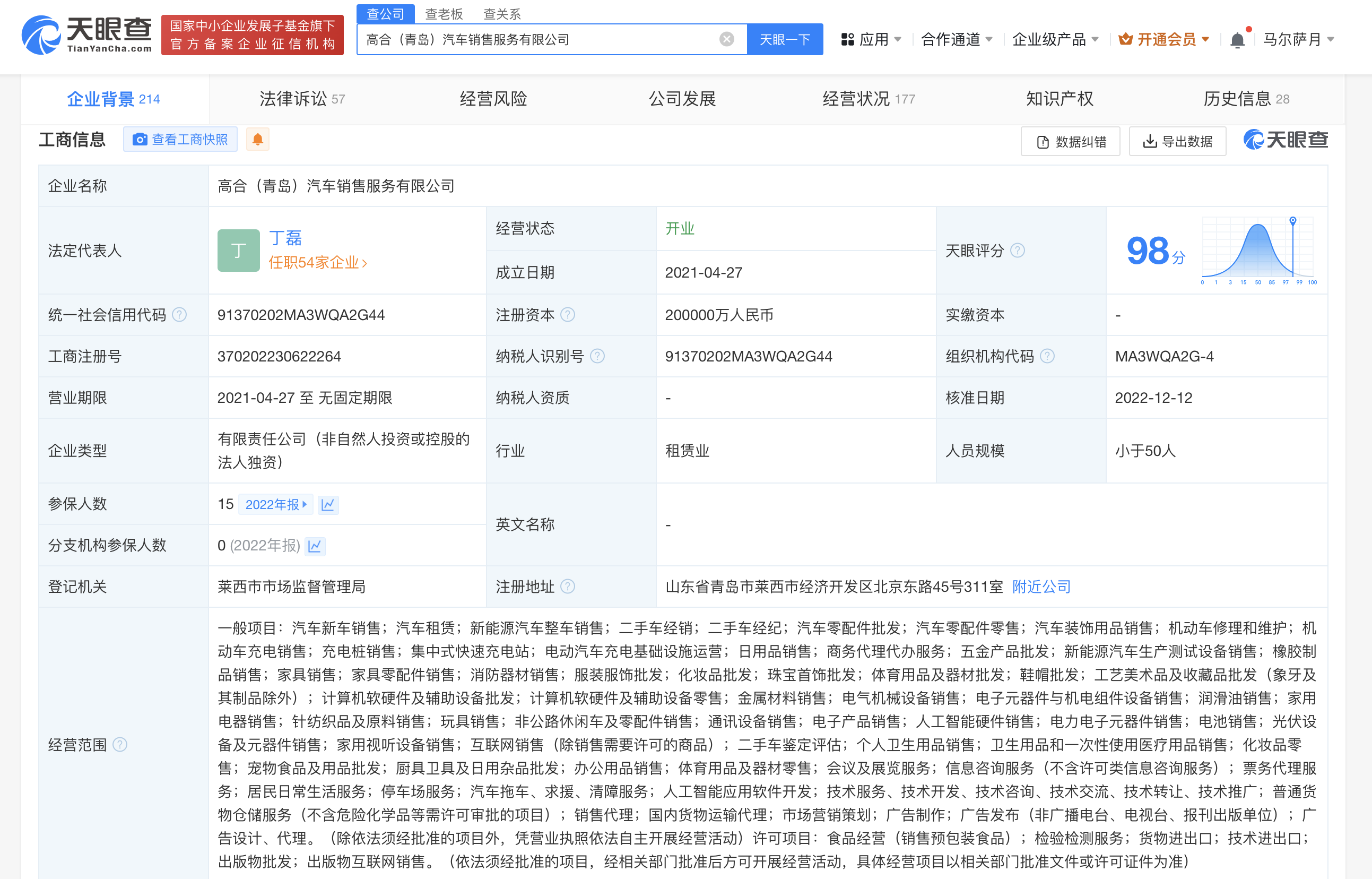Switch to the 经营风险 tab

493,99
